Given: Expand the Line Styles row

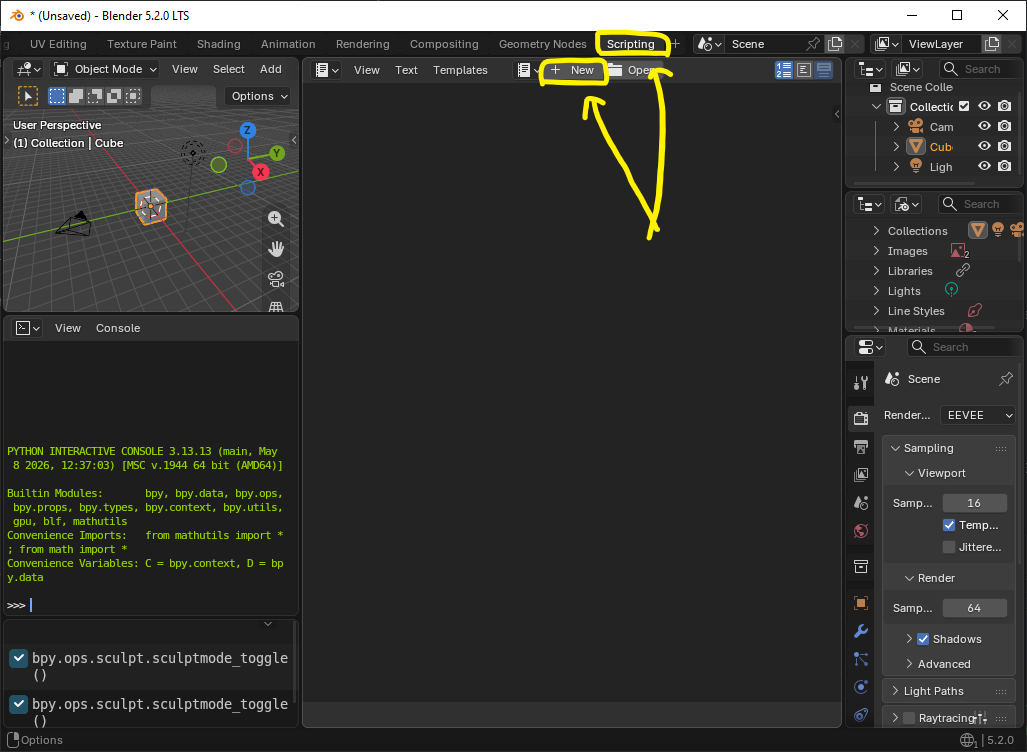Looking at the screenshot, I should click(876, 310).
